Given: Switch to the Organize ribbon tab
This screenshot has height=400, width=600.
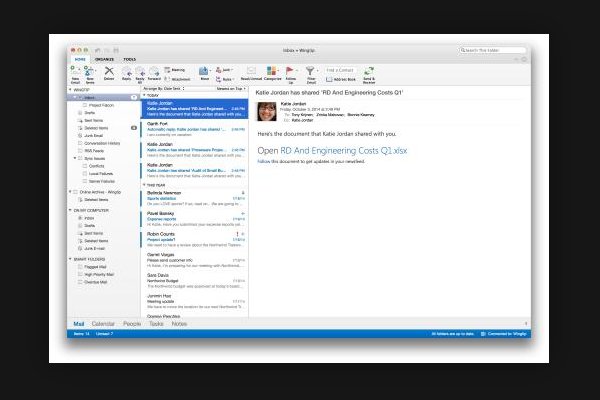Looking at the screenshot, I should [x=104, y=59].
